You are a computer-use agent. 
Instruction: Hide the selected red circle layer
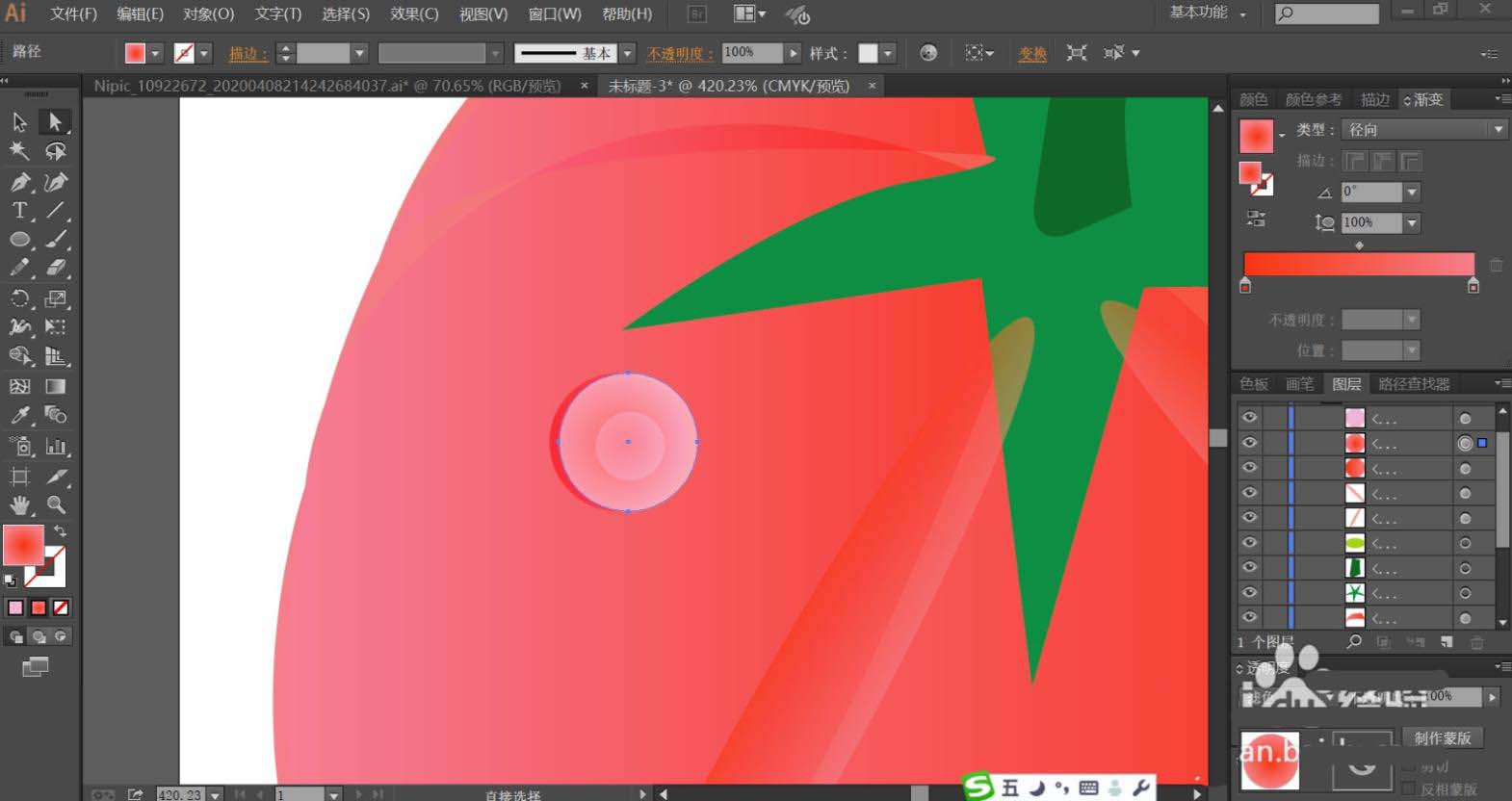(1249, 443)
